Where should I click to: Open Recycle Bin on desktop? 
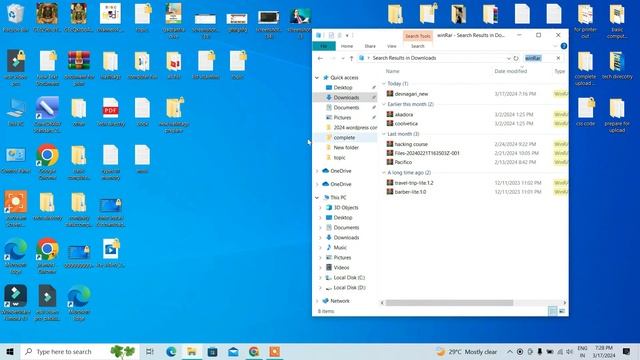click(x=16, y=18)
